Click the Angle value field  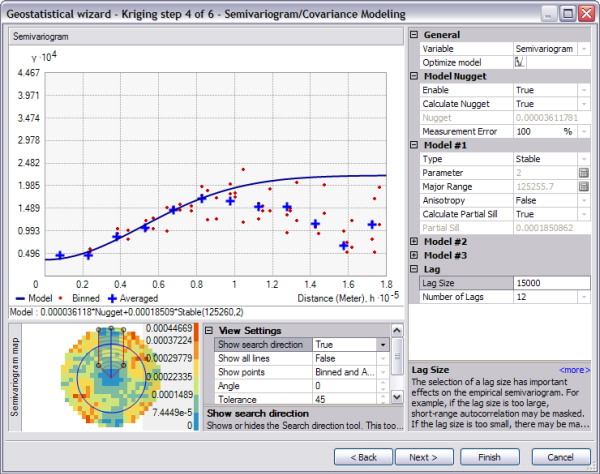345,386
